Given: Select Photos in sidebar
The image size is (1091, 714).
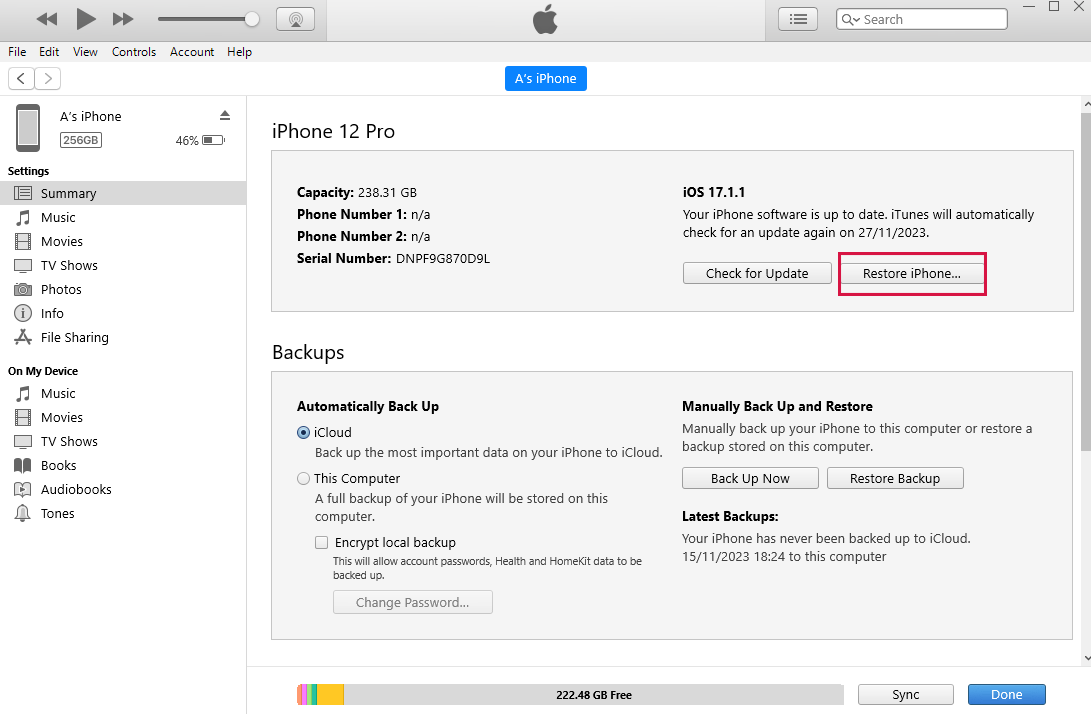Looking at the screenshot, I should coord(123,289).
